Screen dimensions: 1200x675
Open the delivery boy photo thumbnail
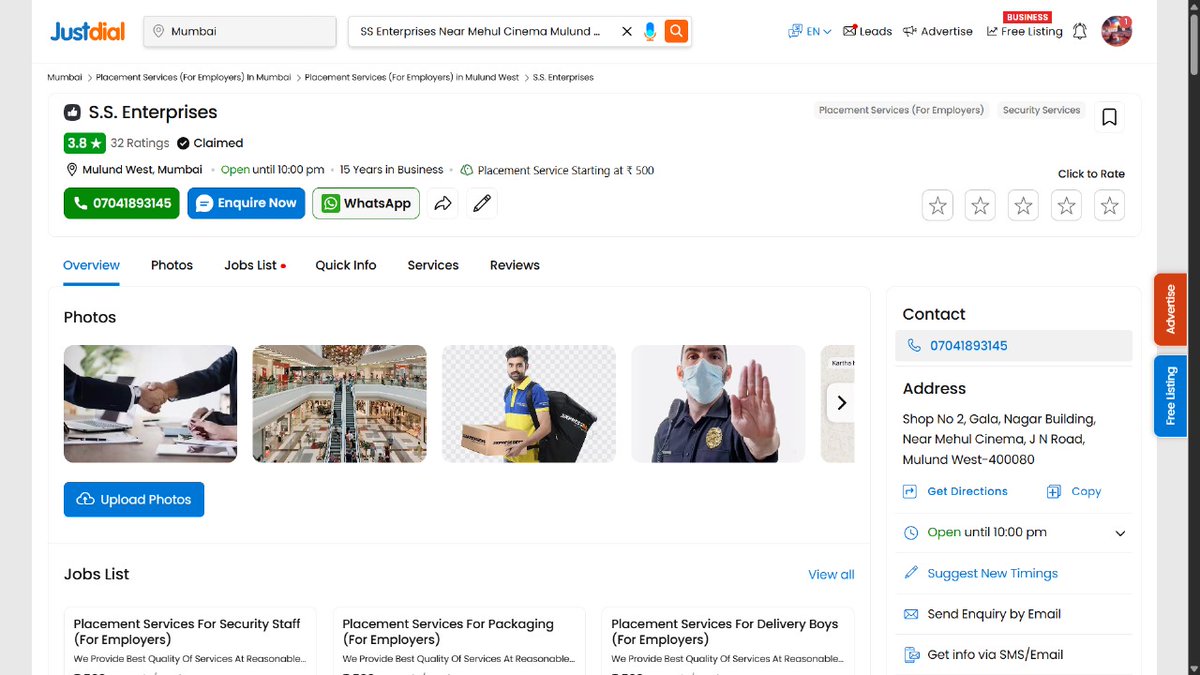[529, 404]
